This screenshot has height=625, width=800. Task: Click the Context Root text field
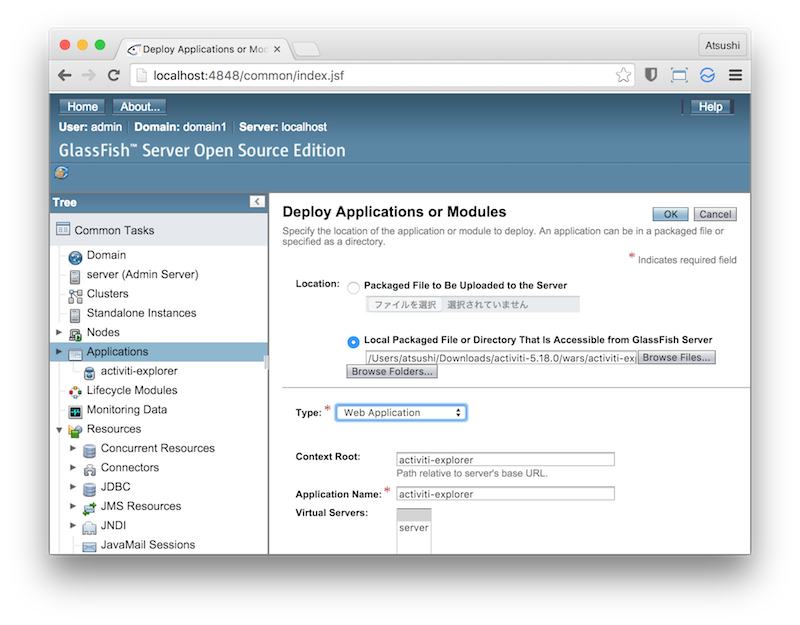504,459
